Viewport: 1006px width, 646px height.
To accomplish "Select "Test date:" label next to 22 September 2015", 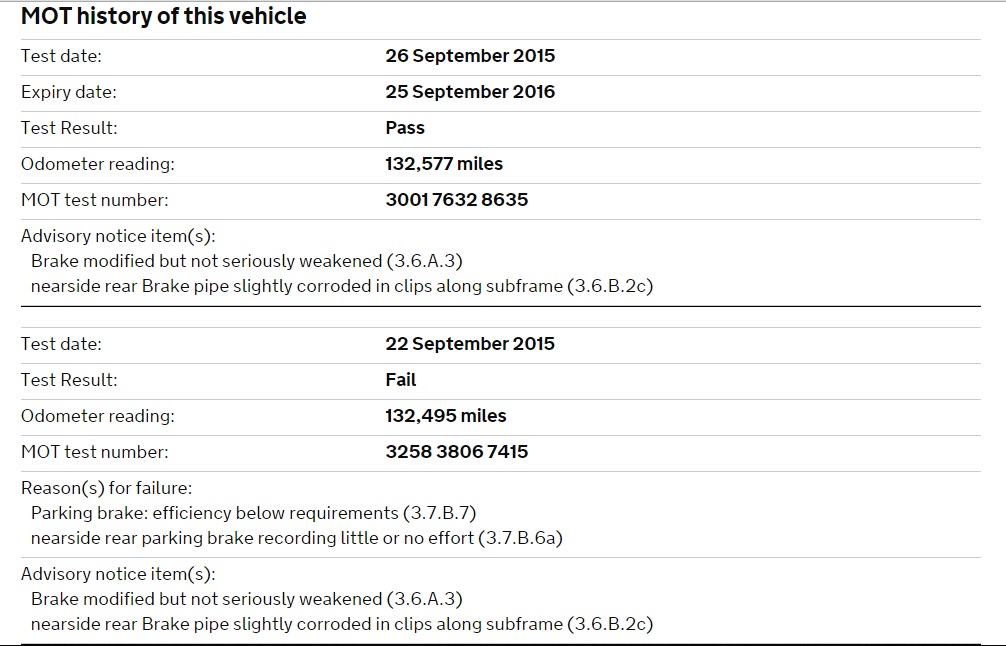I will coord(61,344).
